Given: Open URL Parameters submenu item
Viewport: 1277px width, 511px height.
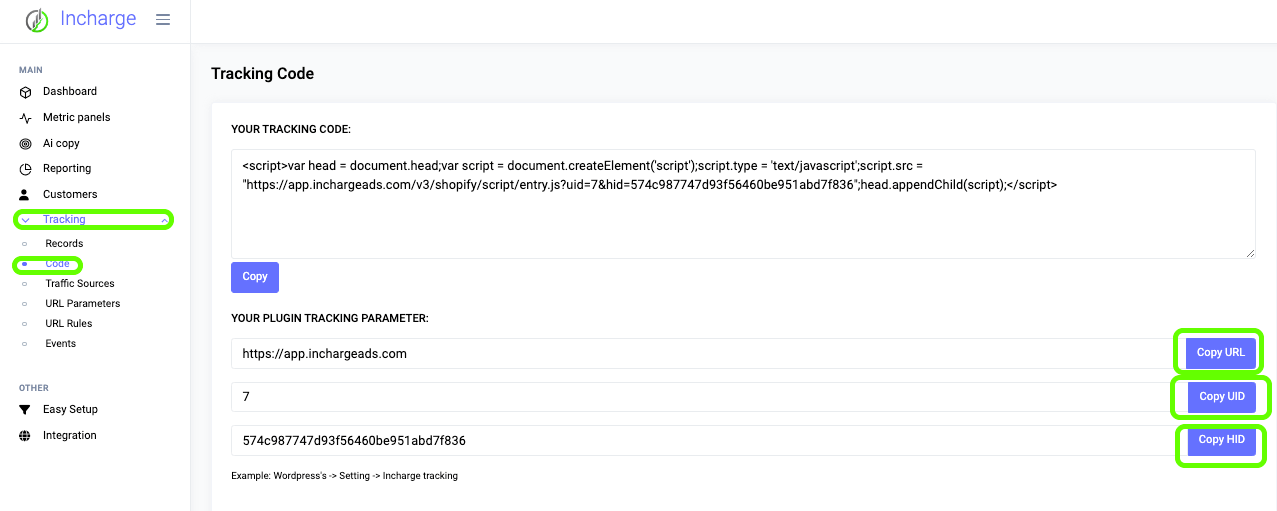Looking at the screenshot, I should [x=83, y=304].
